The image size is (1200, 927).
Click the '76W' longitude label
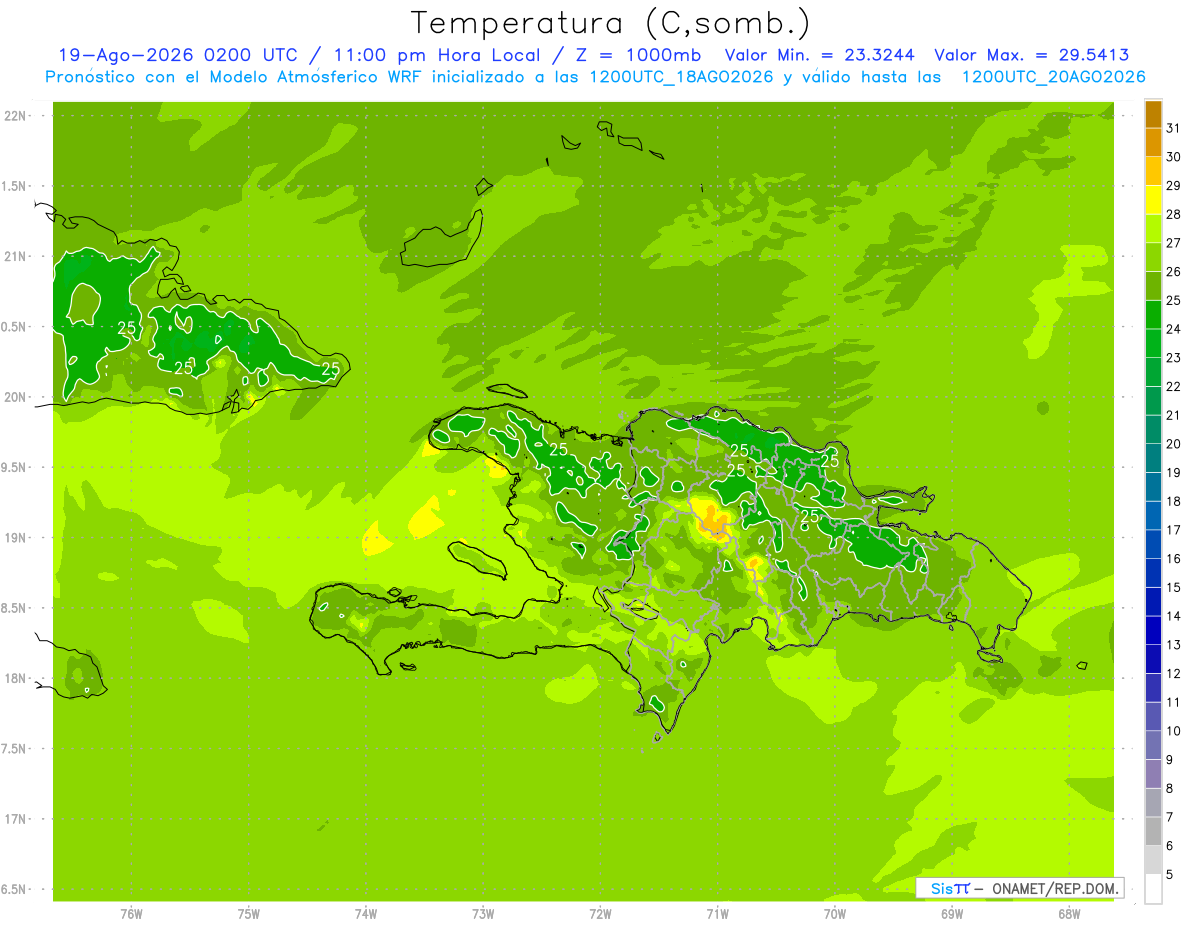(x=131, y=914)
